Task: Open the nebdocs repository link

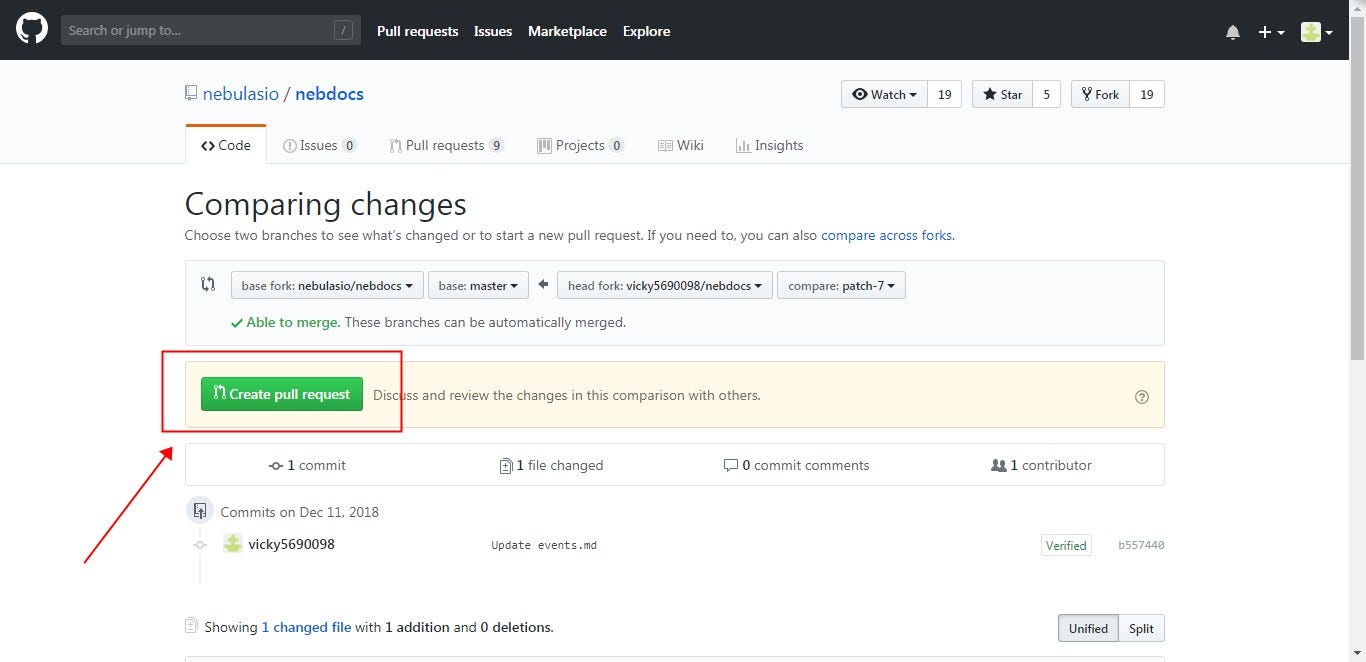Action: coord(329,94)
